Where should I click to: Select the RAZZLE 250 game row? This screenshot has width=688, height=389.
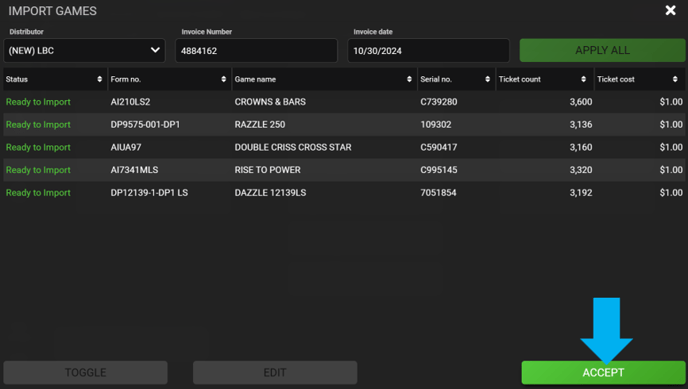(344, 125)
